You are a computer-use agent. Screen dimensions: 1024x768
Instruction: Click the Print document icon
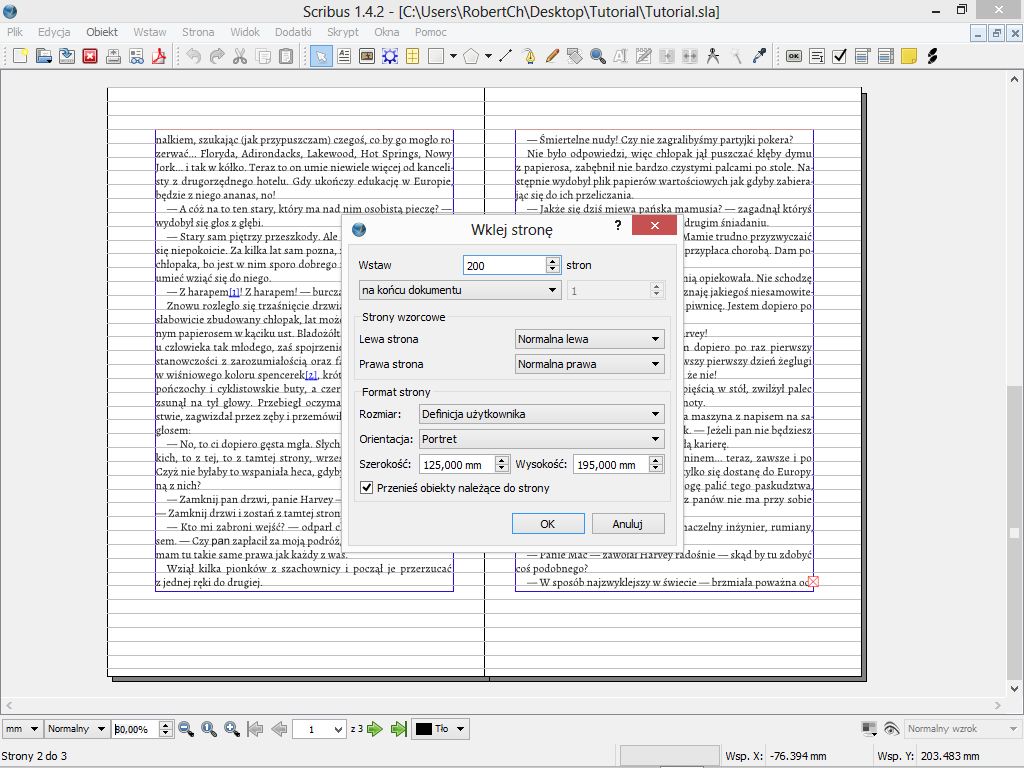113,56
